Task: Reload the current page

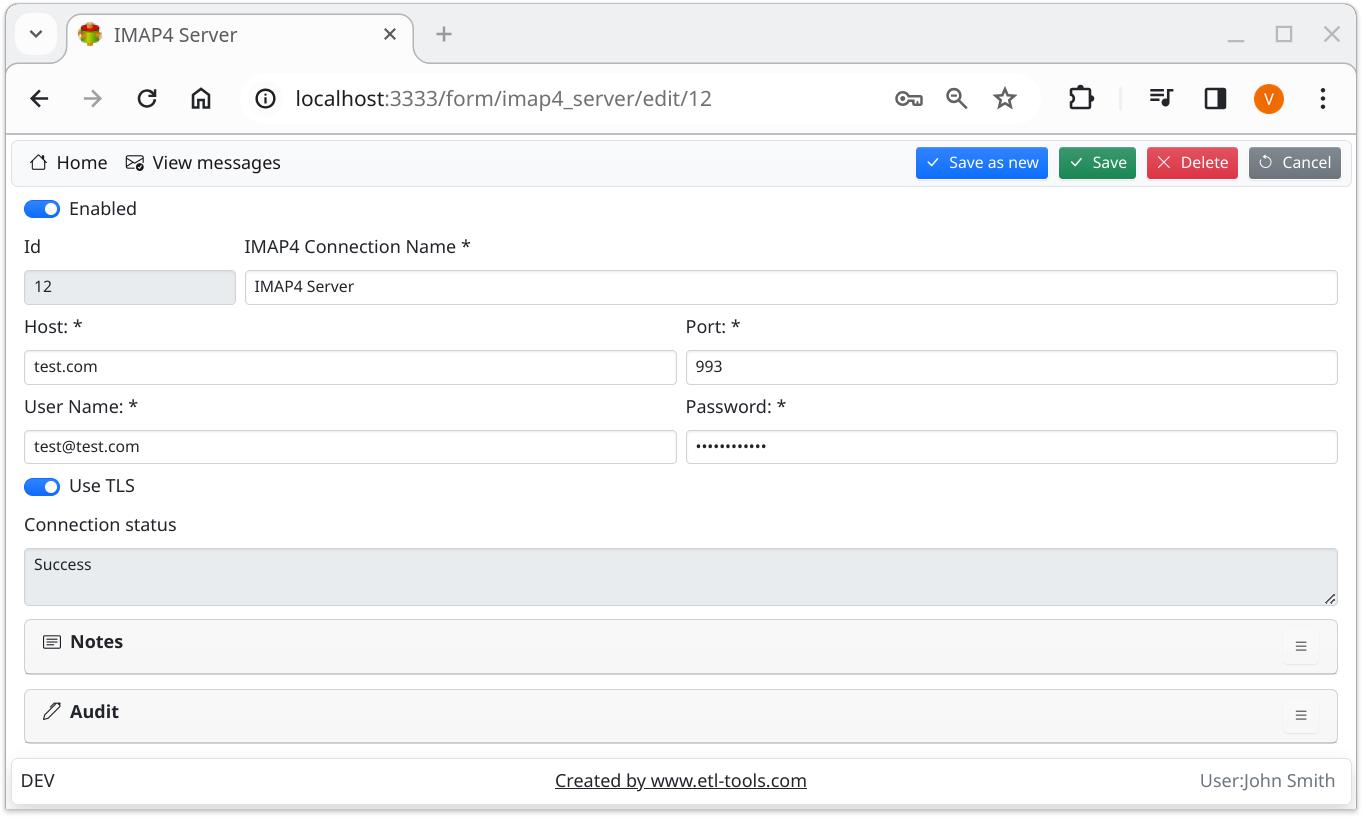Action: pyautogui.click(x=147, y=98)
